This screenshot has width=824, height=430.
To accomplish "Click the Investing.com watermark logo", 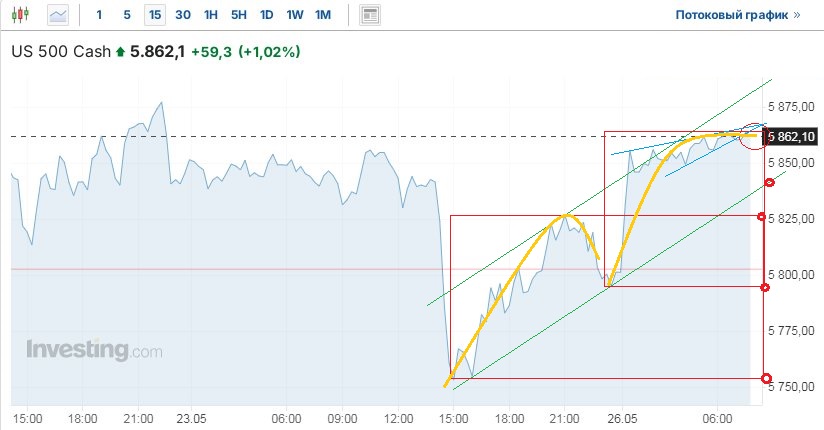I will (x=94, y=350).
